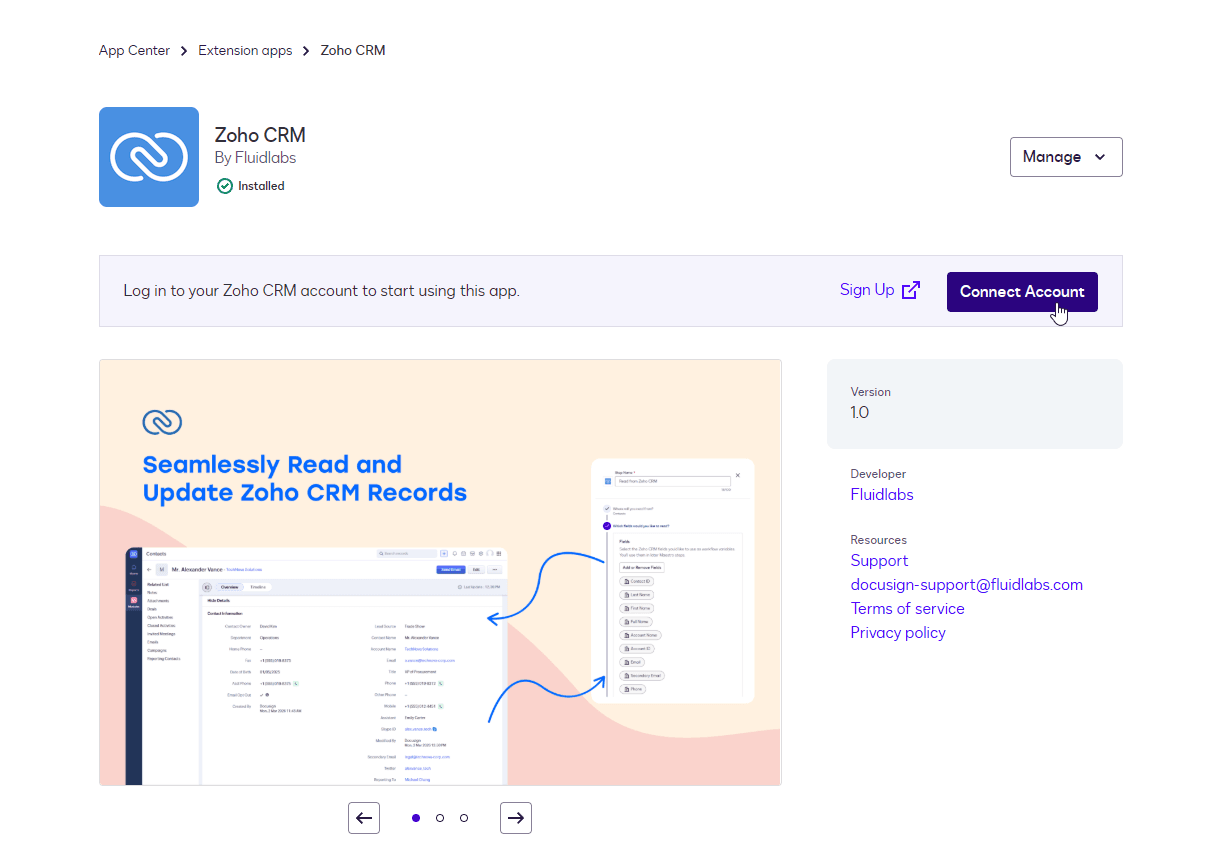Open the Support resource link
This screenshot has height=866, width=1212.
(879, 560)
